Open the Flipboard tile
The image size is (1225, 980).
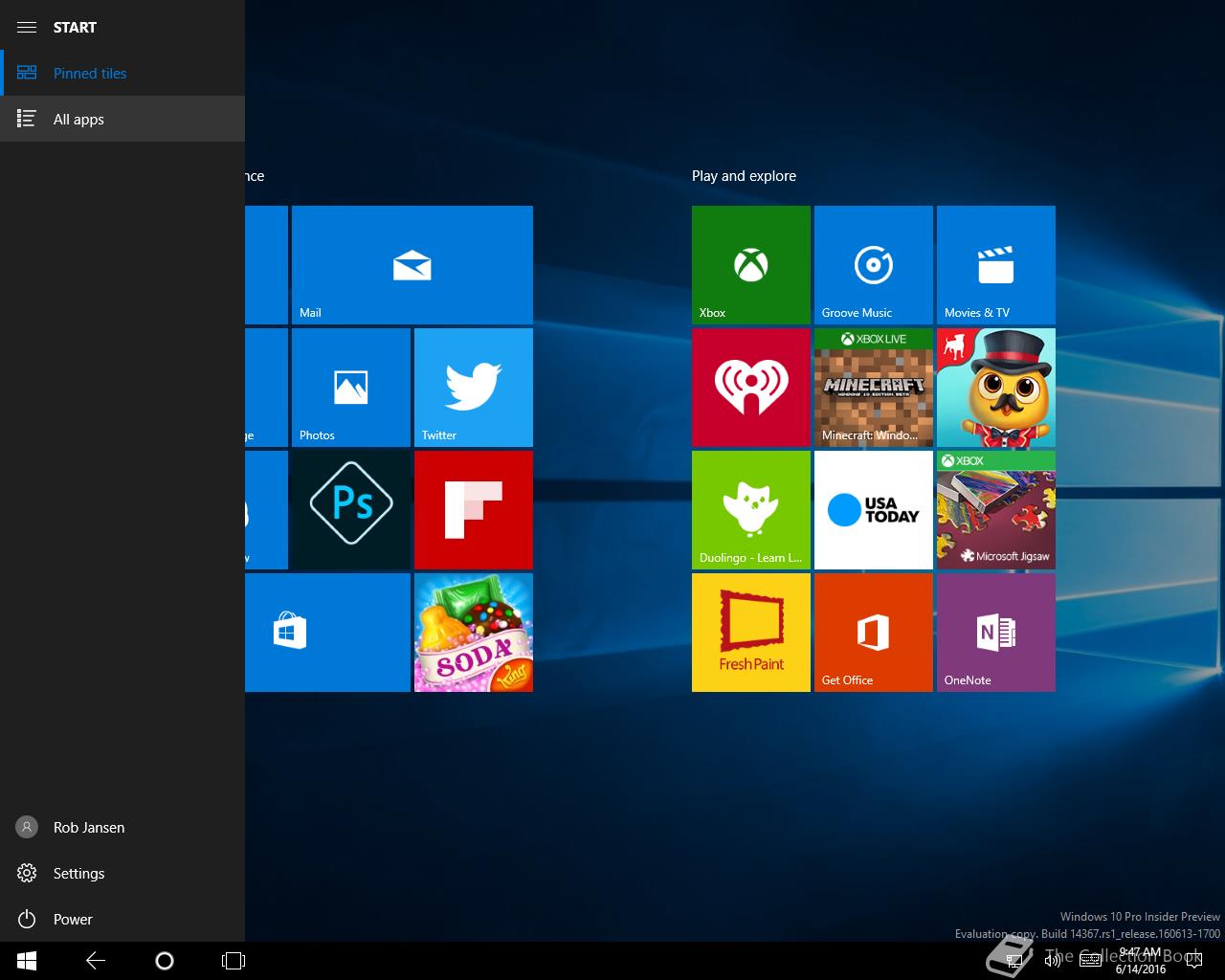pos(474,510)
